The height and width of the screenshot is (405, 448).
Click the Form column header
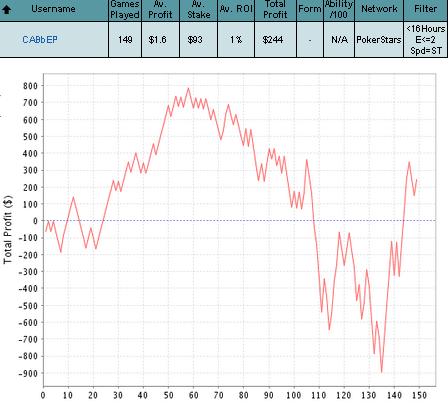click(310, 9)
